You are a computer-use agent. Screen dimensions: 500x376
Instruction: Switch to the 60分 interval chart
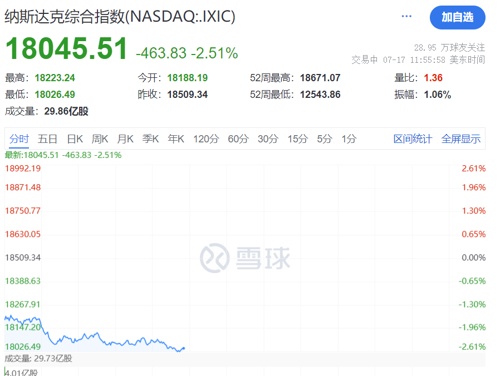(x=238, y=139)
